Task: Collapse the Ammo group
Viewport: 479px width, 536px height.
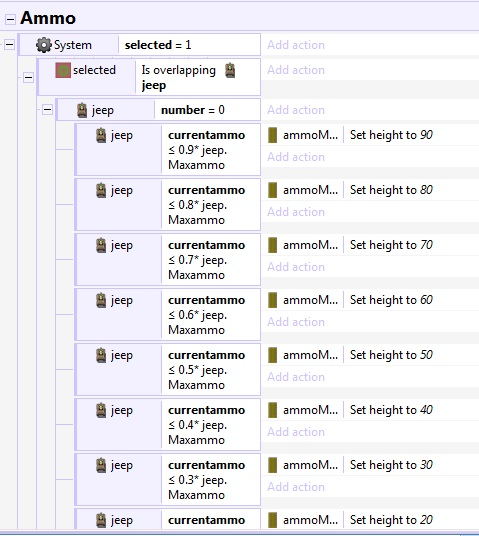Action: click(x=11, y=19)
